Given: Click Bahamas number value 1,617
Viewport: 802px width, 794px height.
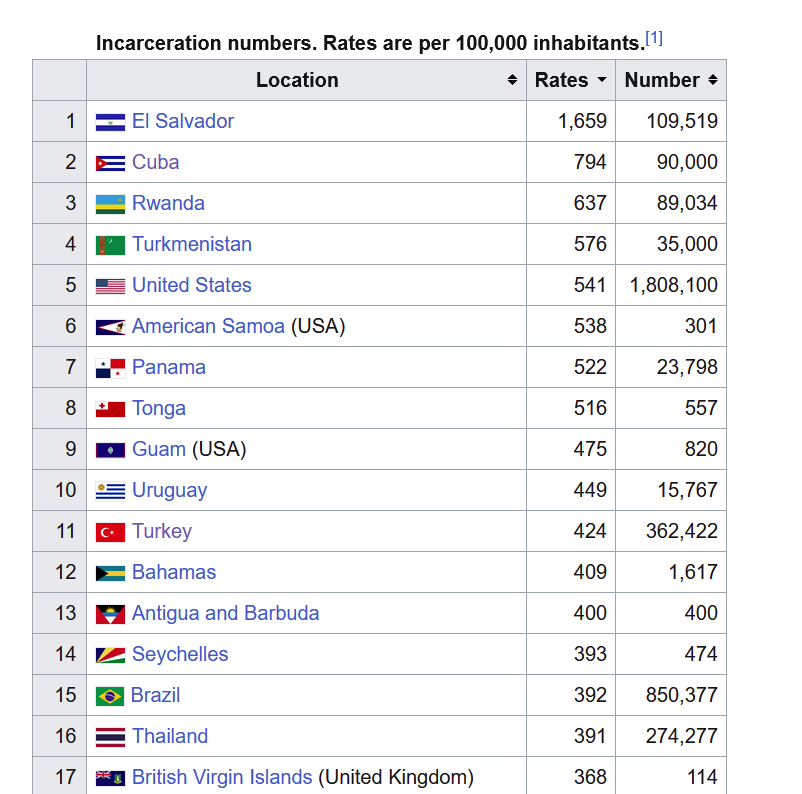Looking at the screenshot, I should pyautogui.click(x=694, y=572).
